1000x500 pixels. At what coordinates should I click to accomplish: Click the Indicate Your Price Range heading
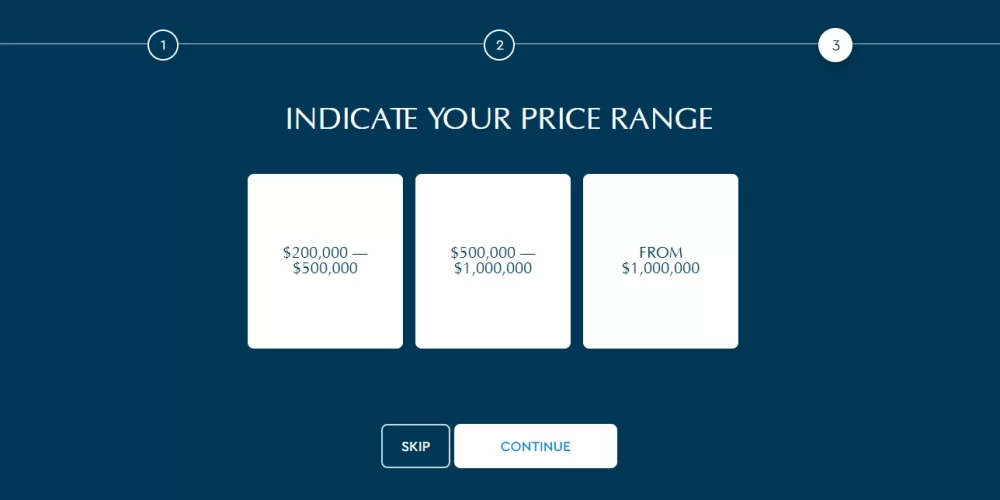click(499, 119)
